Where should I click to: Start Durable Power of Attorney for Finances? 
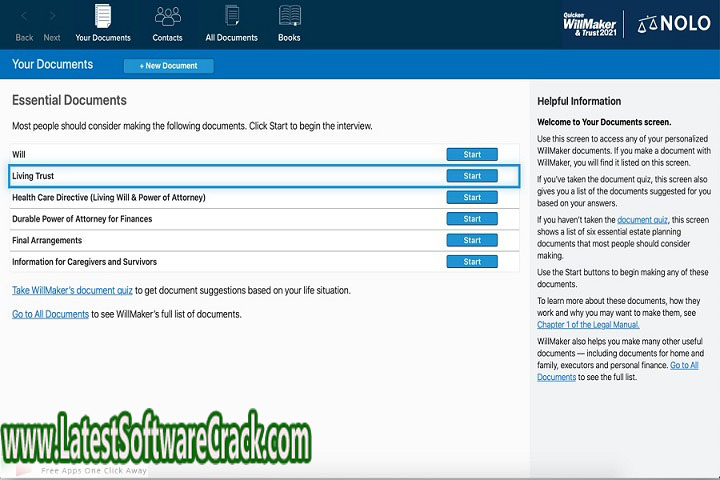click(472, 219)
